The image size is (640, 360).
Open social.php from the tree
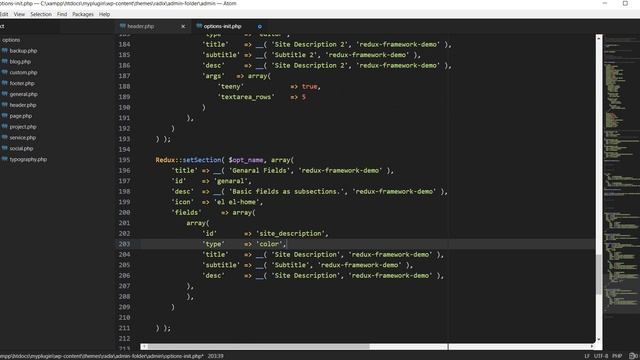(x=21, y=149)
